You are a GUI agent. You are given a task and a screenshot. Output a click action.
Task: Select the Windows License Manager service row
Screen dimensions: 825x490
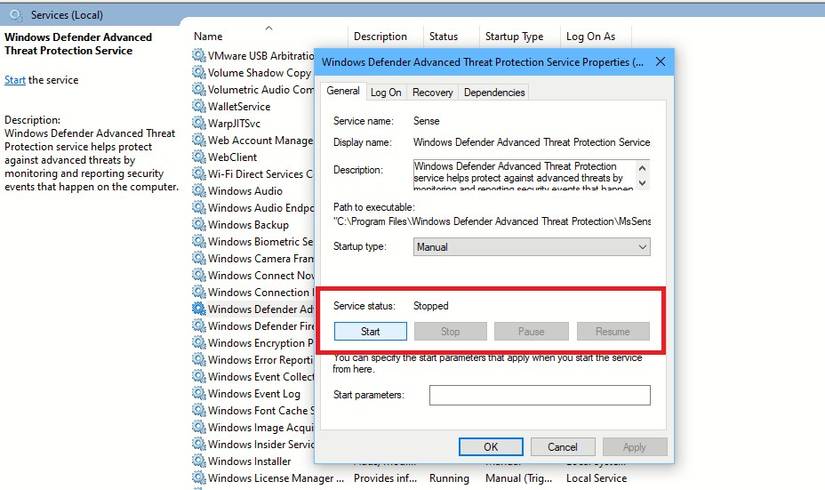click(x=410, y=478)
